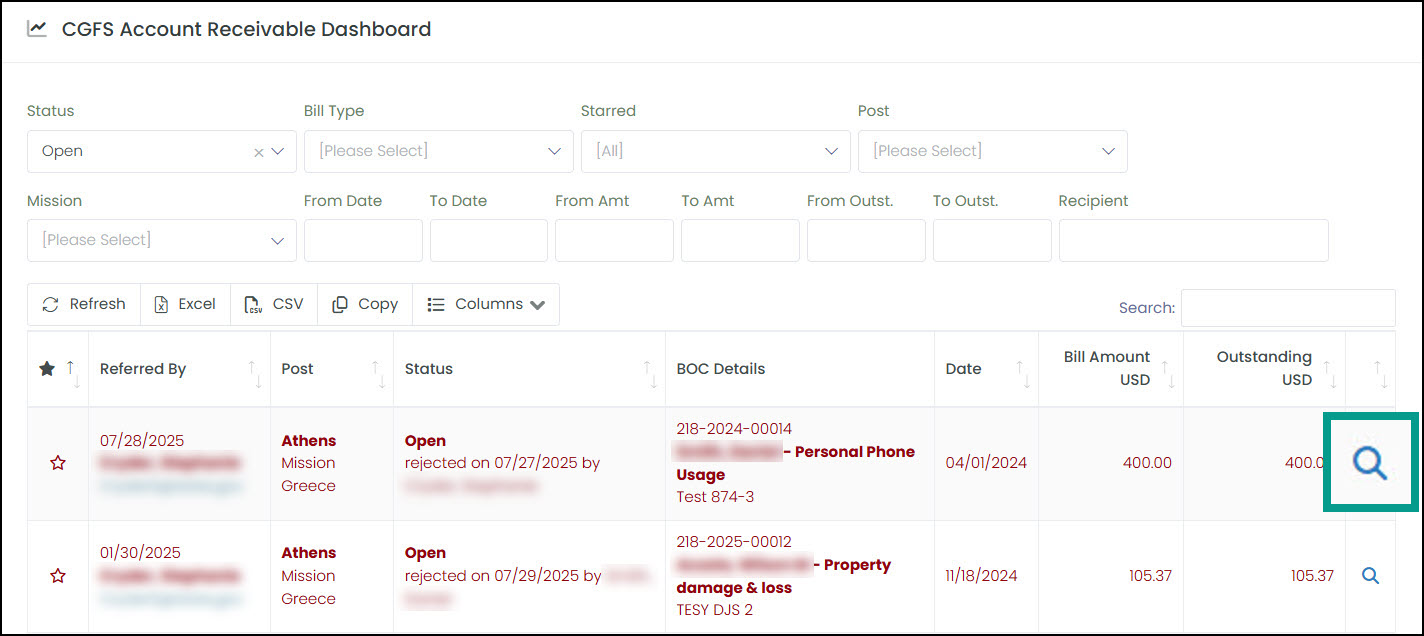
Task: Export table with Excel button
Action: (185, 304)
